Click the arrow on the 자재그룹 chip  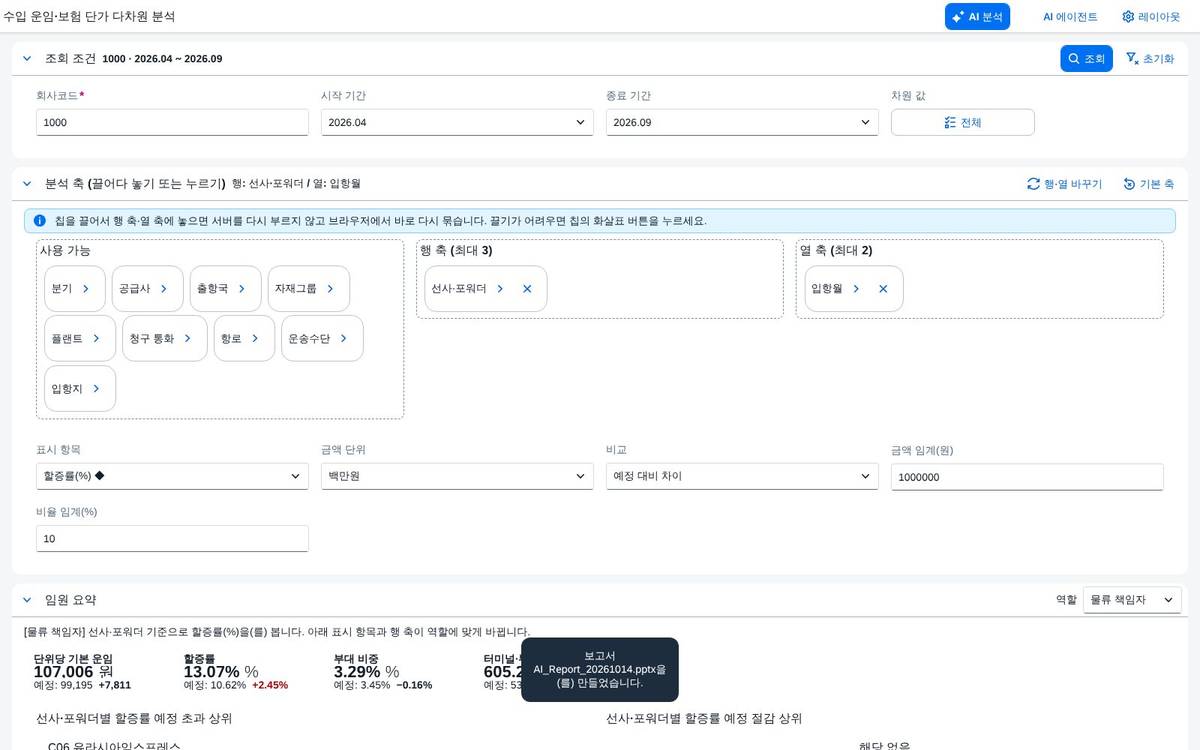[x=331, y=288]
